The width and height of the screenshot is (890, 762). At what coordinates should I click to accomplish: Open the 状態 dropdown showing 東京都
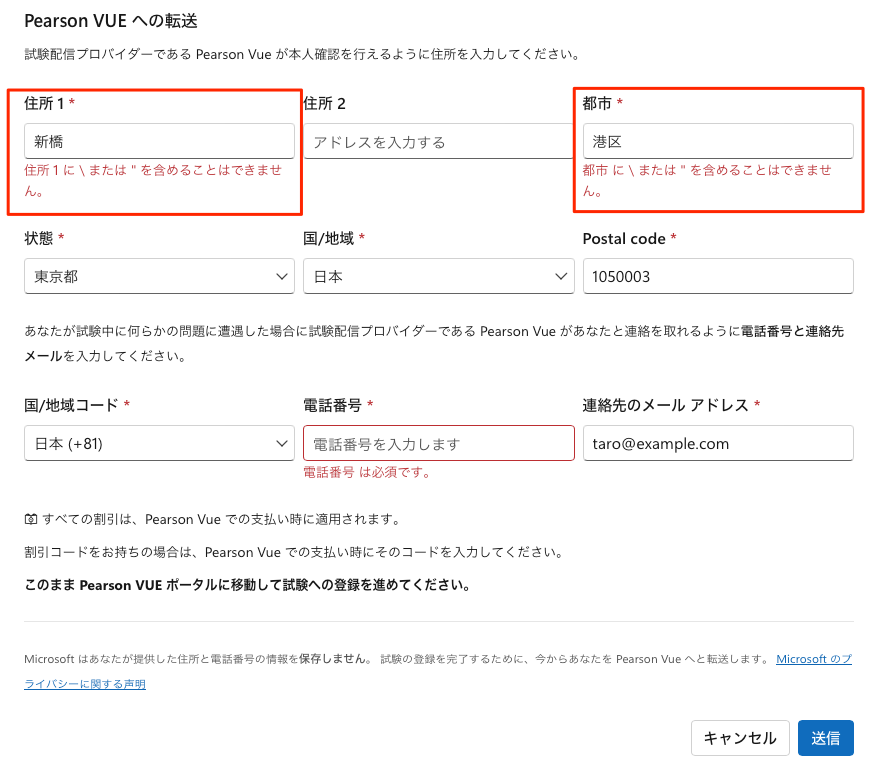coord(159,276)
